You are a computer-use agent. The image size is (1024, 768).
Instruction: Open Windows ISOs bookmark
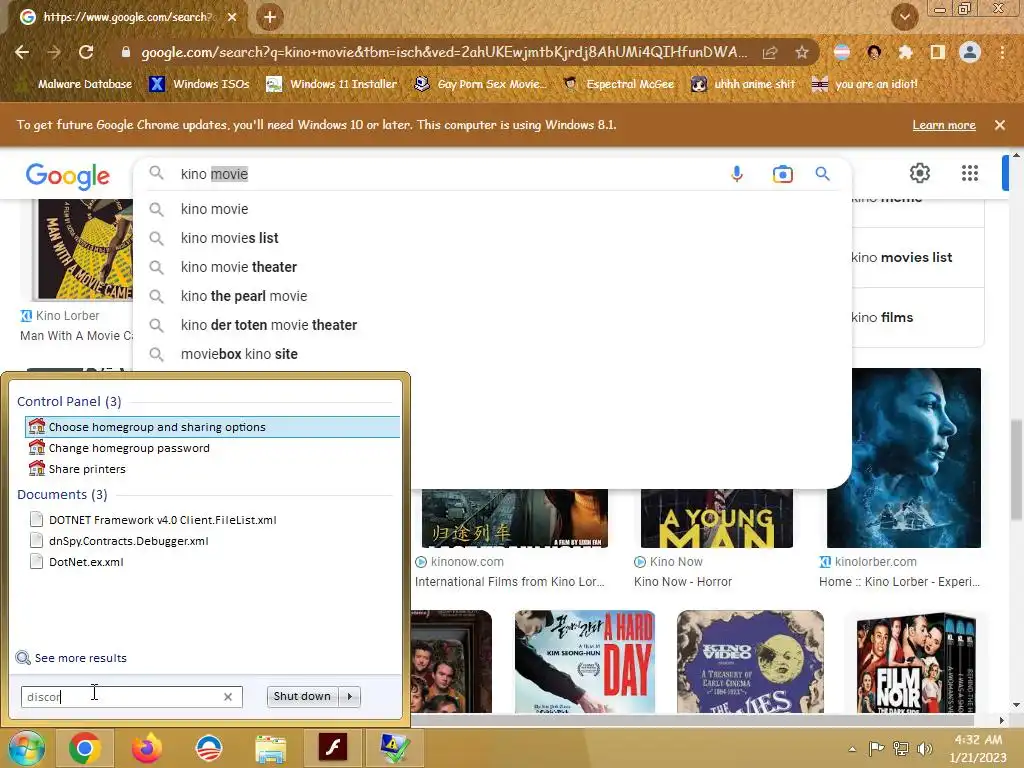(200, 84)
